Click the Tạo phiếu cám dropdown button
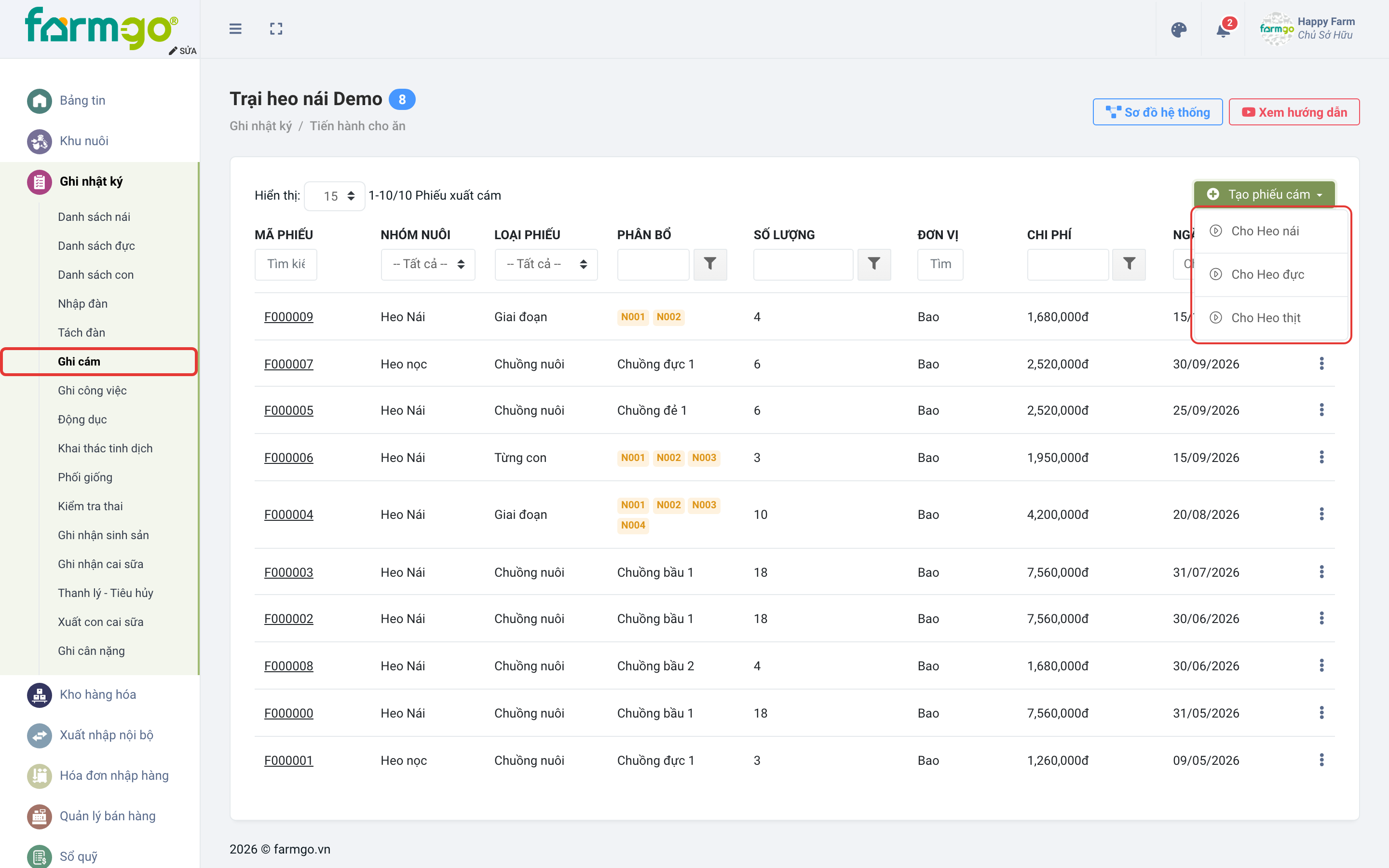1389x868 pixels. [x=1264, y=195]
